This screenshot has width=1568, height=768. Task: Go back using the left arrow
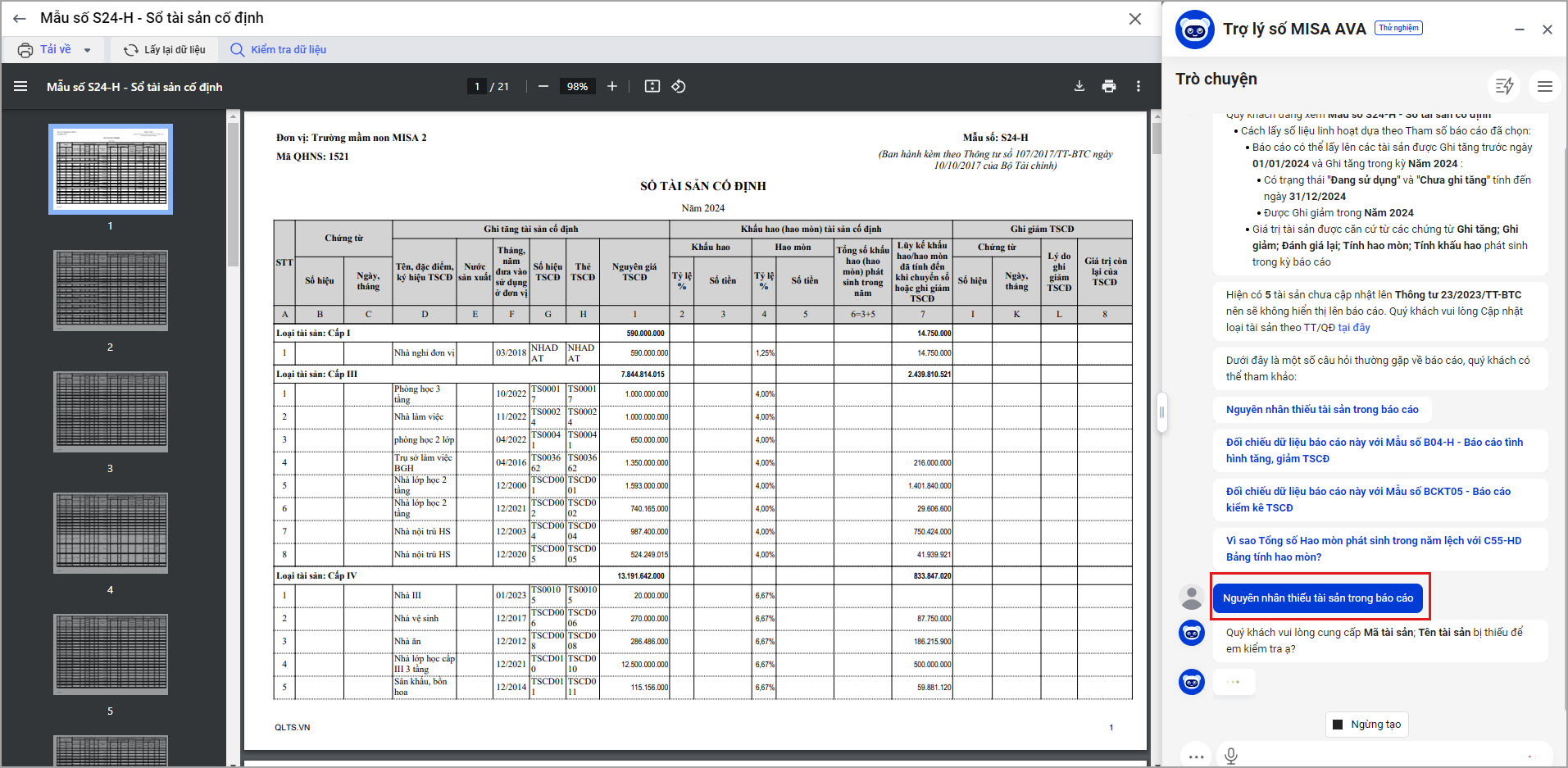pyautogui.click(x=20, y=18)
